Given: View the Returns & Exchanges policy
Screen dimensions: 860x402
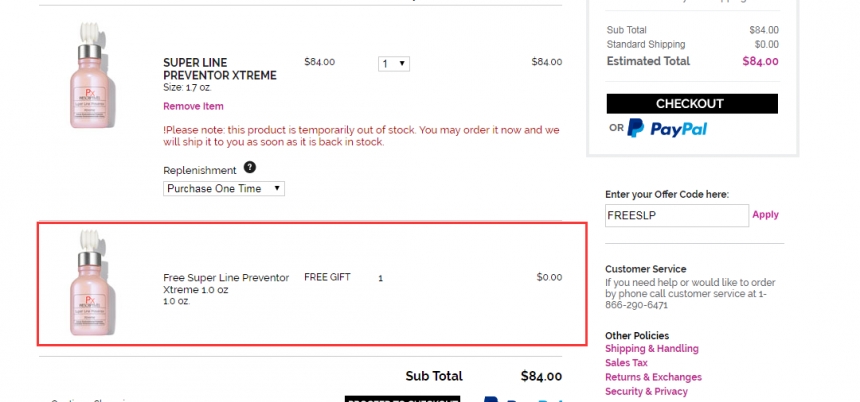Looking at the screenshot, I should tap(653, 377).
